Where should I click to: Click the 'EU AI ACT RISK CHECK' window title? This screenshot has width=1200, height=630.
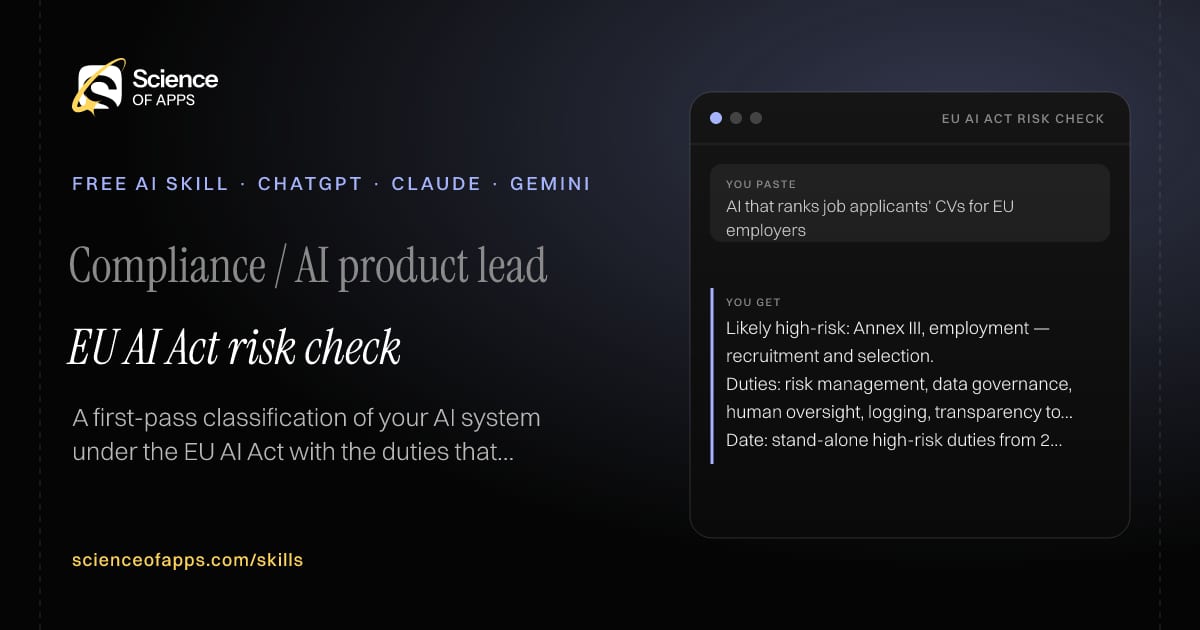tap(1023, 118)
